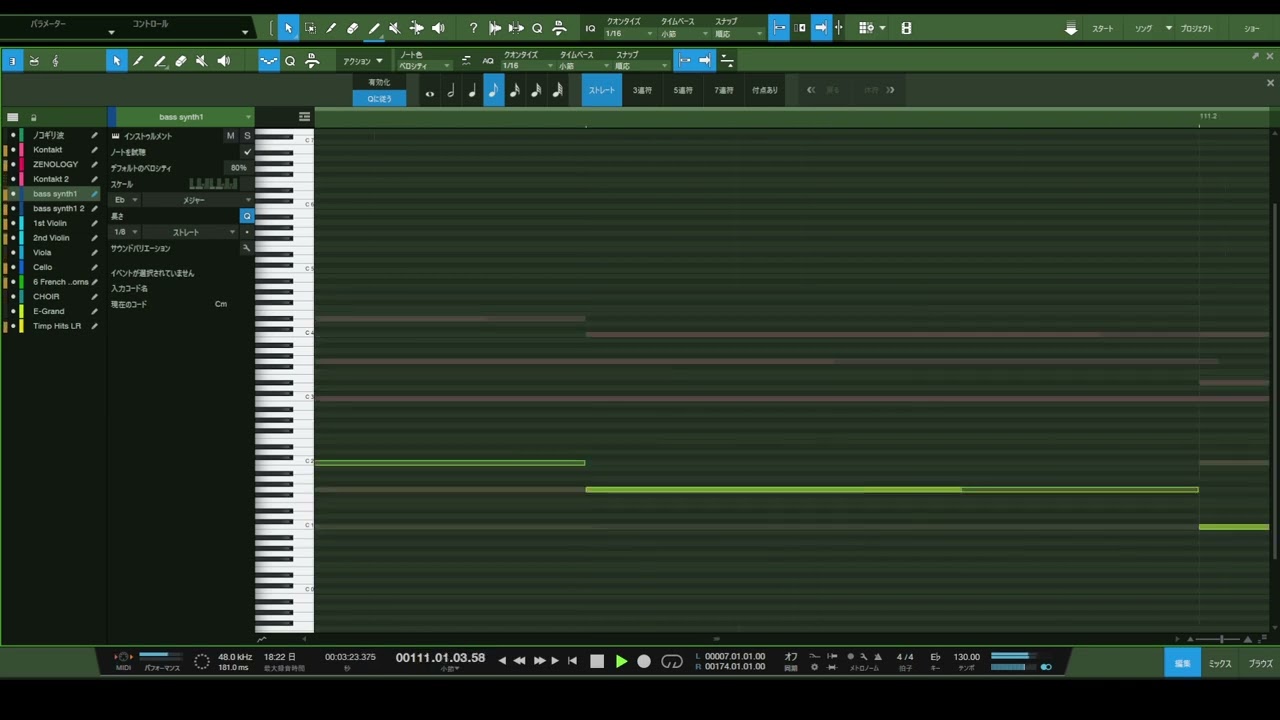Click the 有効化 enable button
This screenshot has width=1280, height=720.
tap(379, 82)
